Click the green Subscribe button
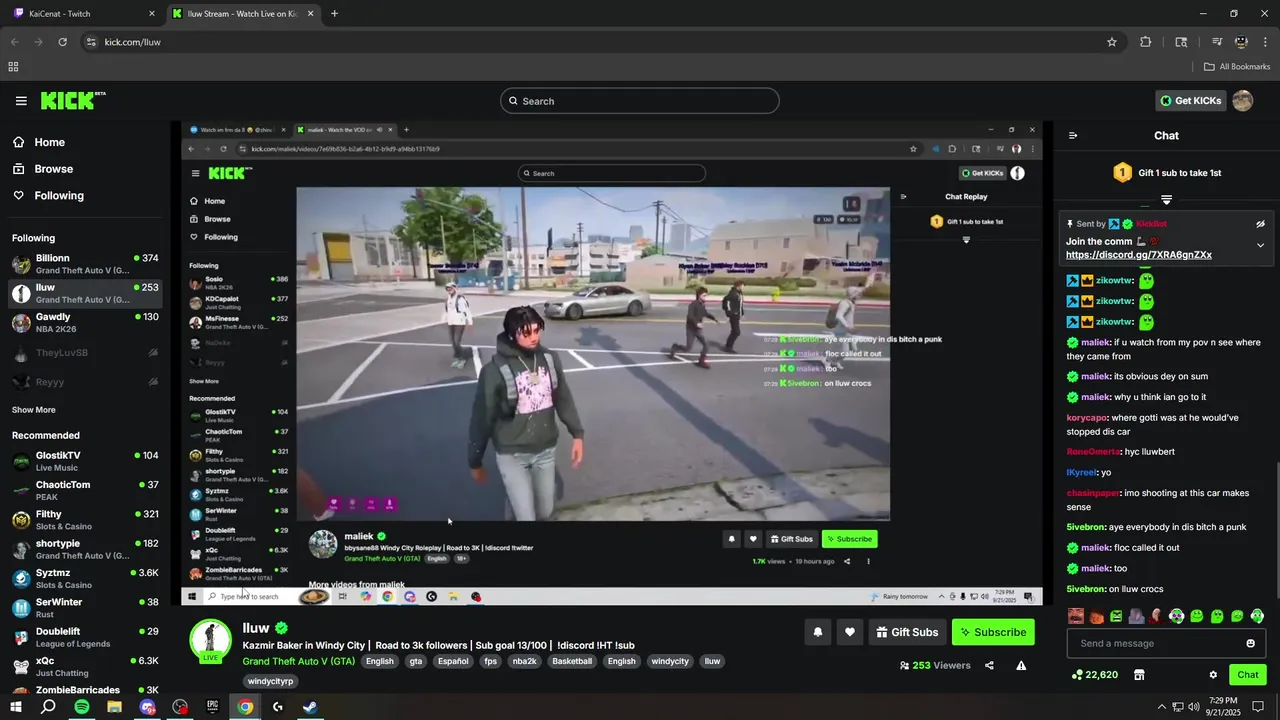1280x720 pixels. tap(993, 632)
